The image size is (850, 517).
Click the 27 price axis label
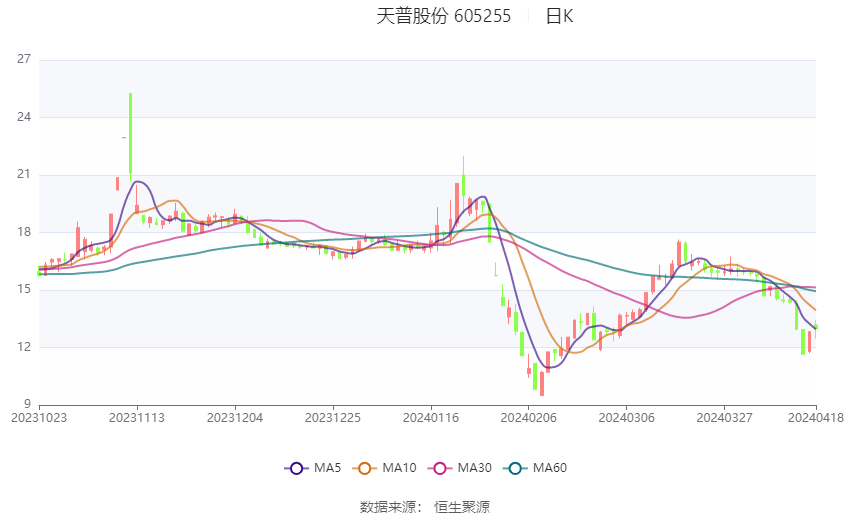click(x=24, y=59)
